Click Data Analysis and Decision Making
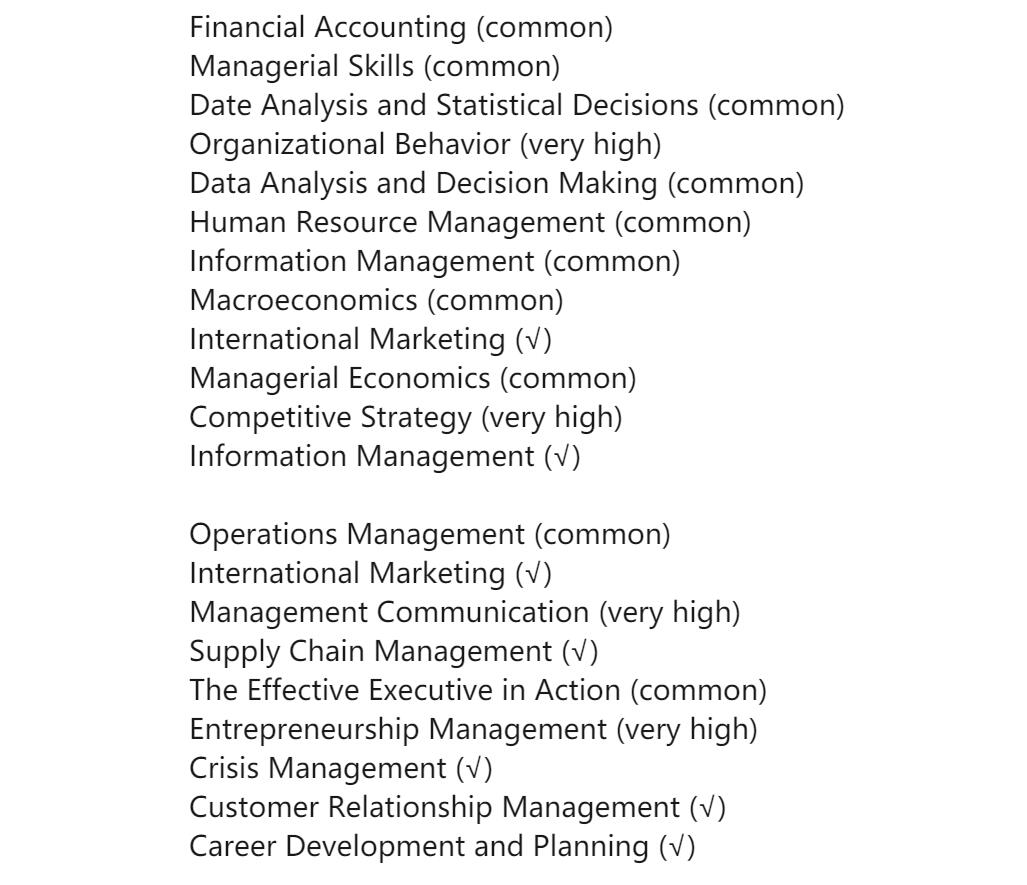Viewport: 1027px width, 885px height. pyautogui.click(x=496, y=183)
